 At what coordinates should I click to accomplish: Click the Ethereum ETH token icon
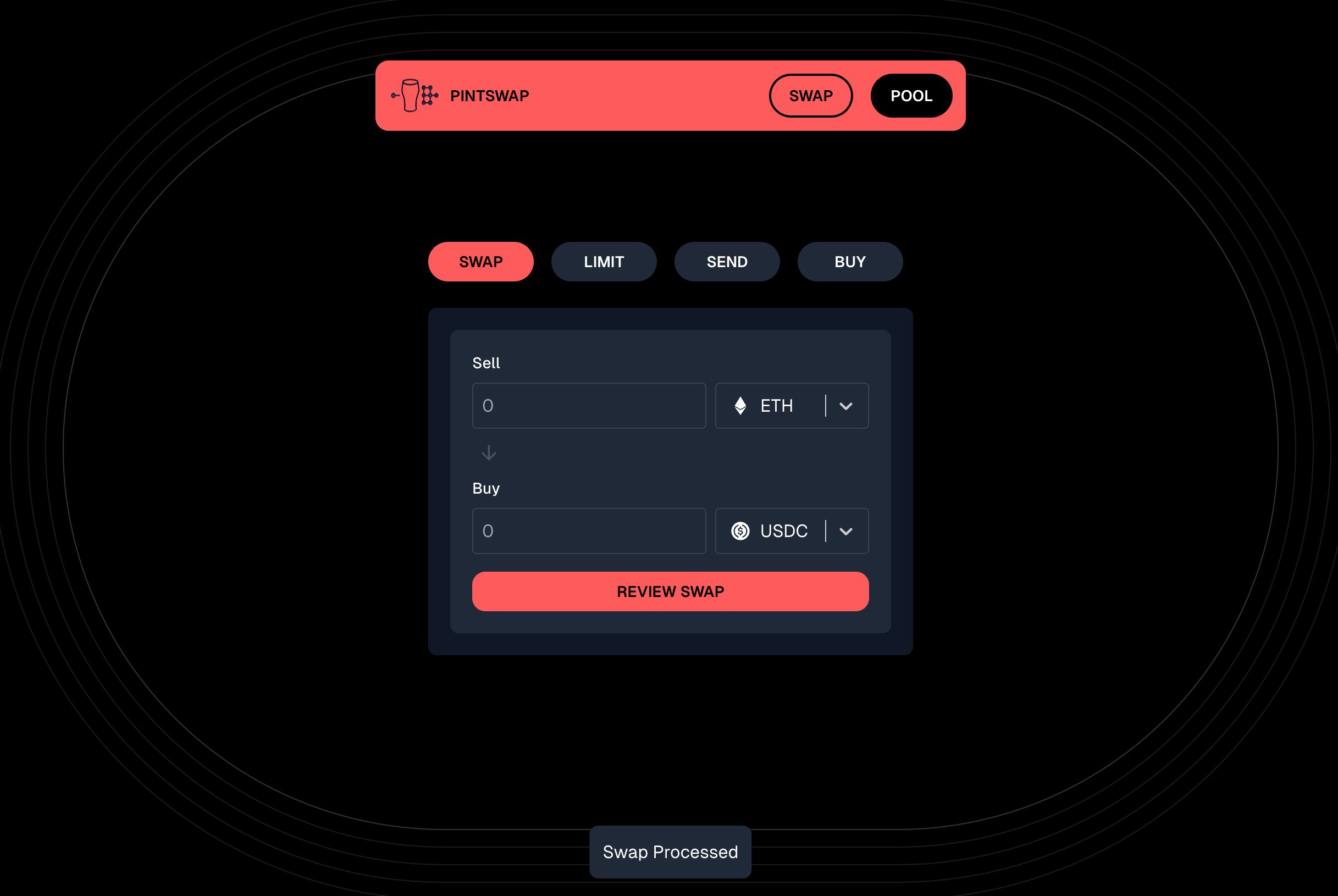tap(740, 405)
